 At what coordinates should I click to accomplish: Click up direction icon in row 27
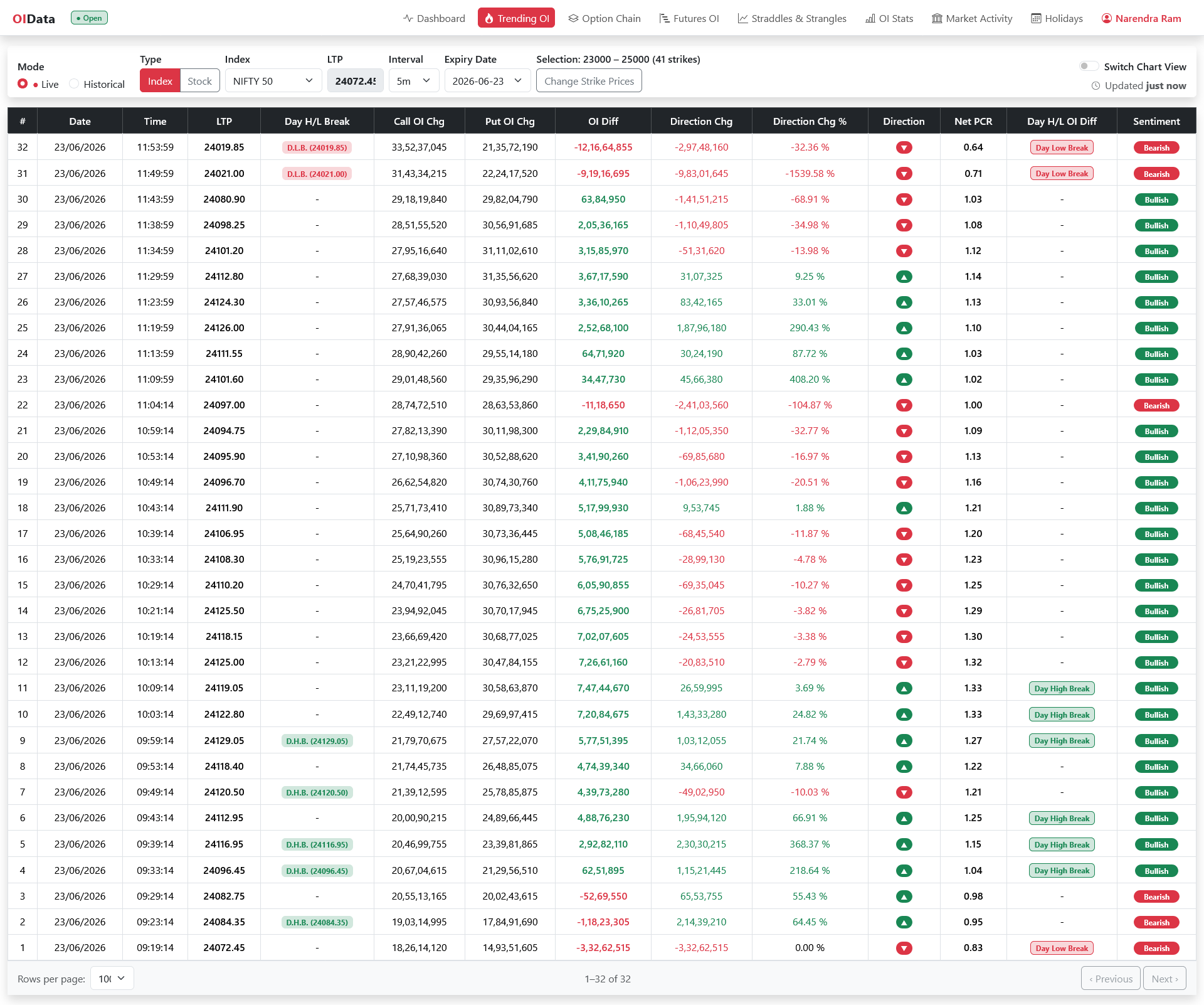[904, 277]
